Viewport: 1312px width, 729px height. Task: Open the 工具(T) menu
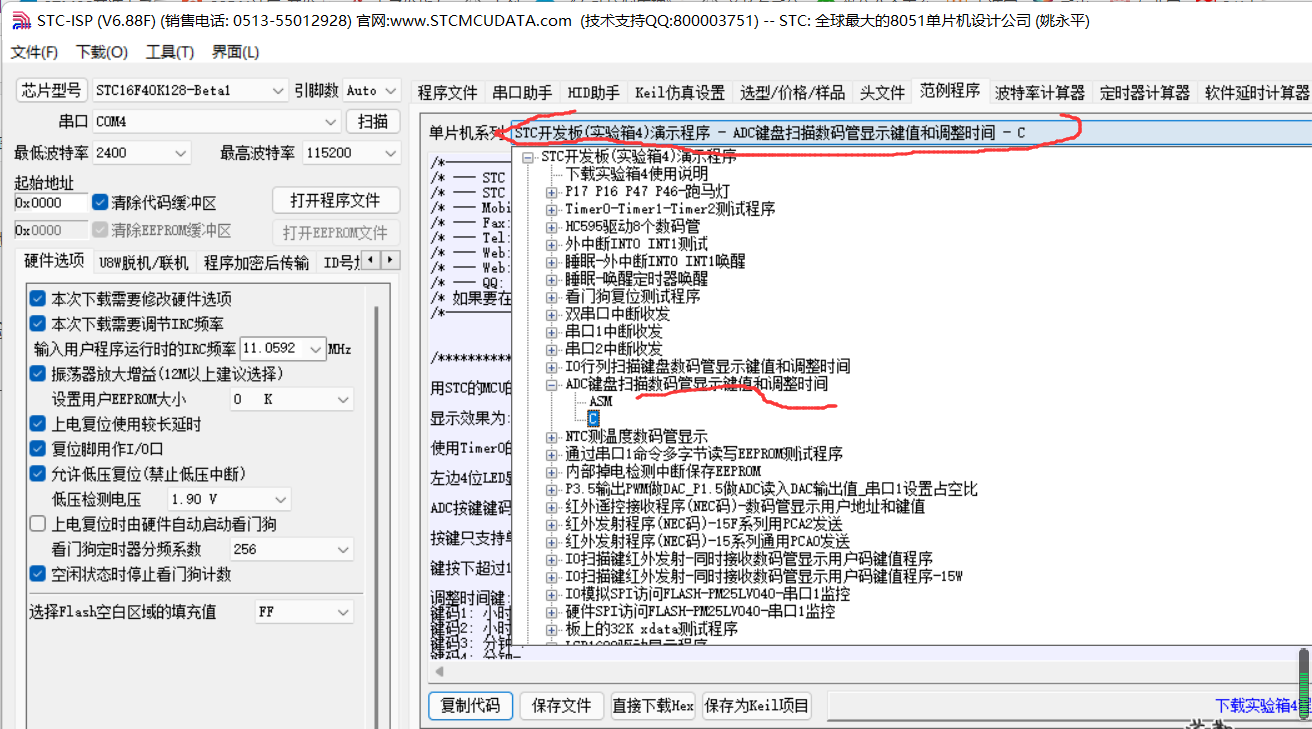point(169,52)
